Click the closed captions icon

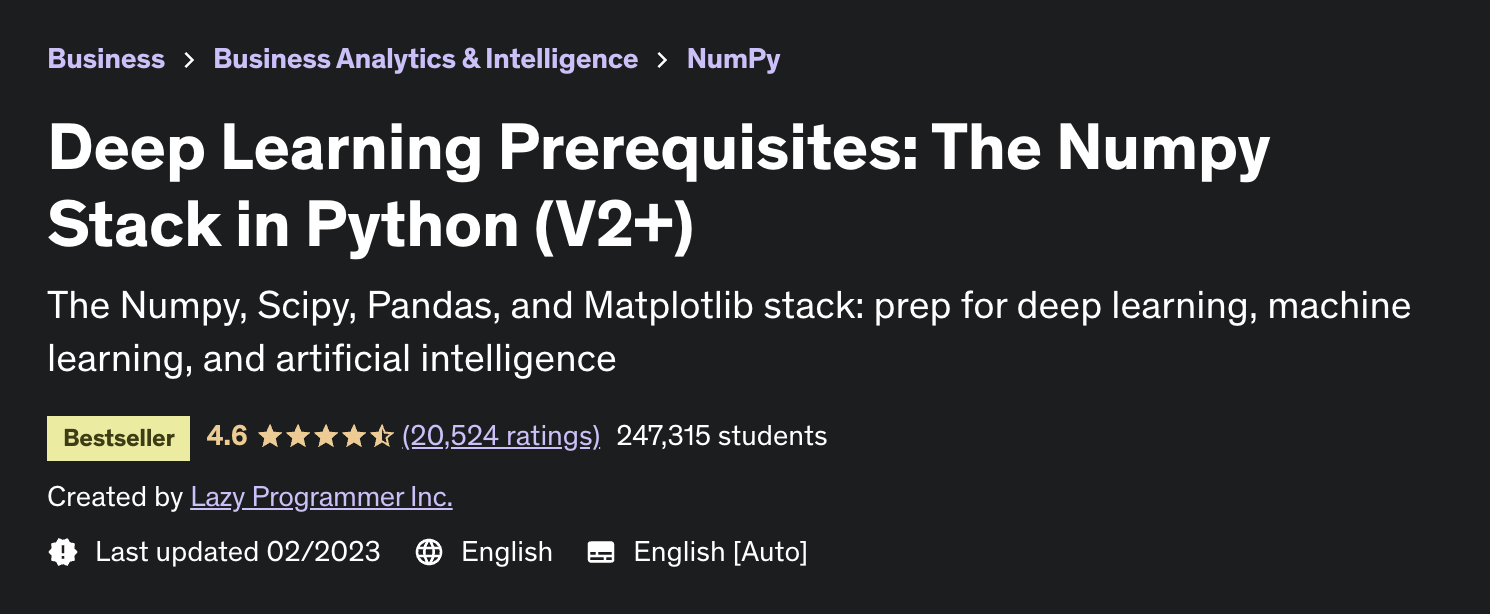click(x=601, y=552)
